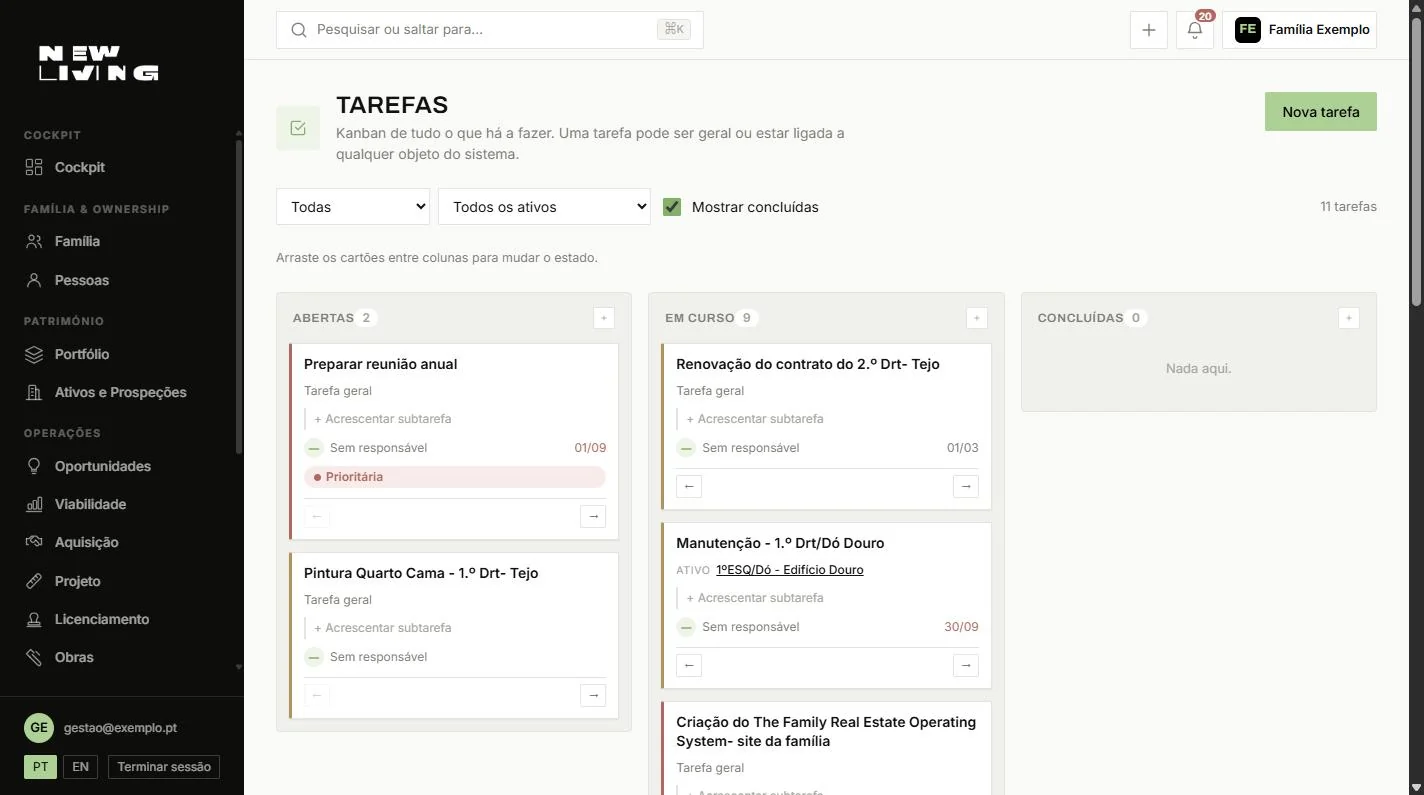
Task: Click Terminar sessão button
Action: pyautogui.click(x=164, y=767)
